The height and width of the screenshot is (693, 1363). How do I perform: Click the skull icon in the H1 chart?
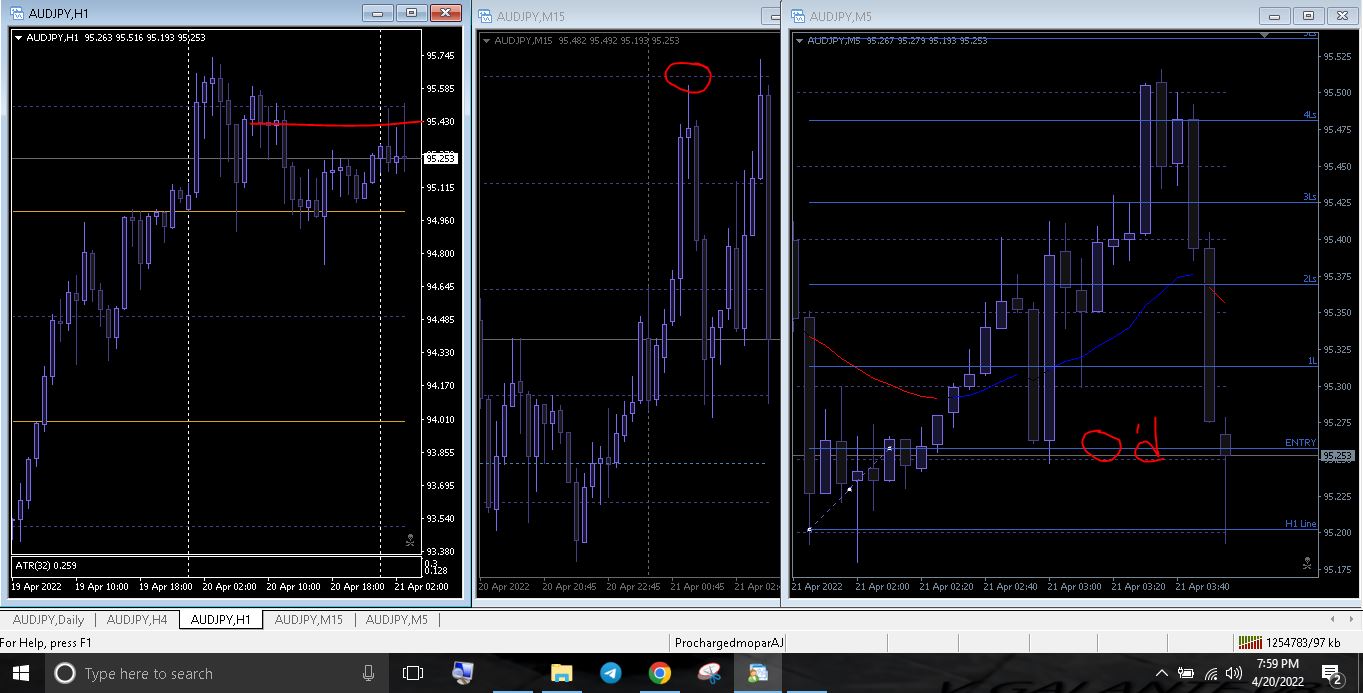click(x=409, y=540)
